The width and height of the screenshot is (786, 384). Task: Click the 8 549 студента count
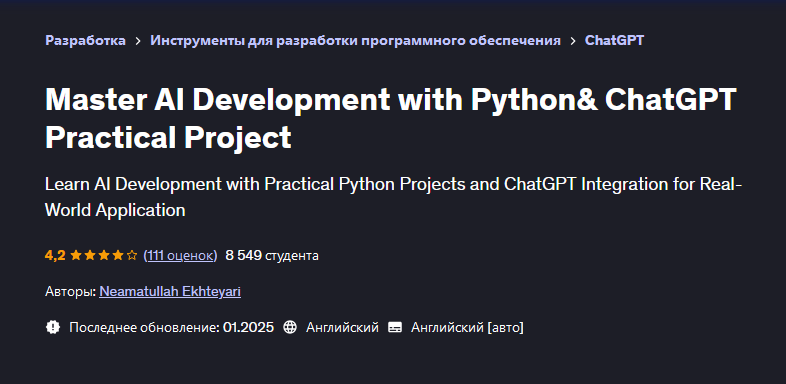pyautogui.click(x=272, y=255)
